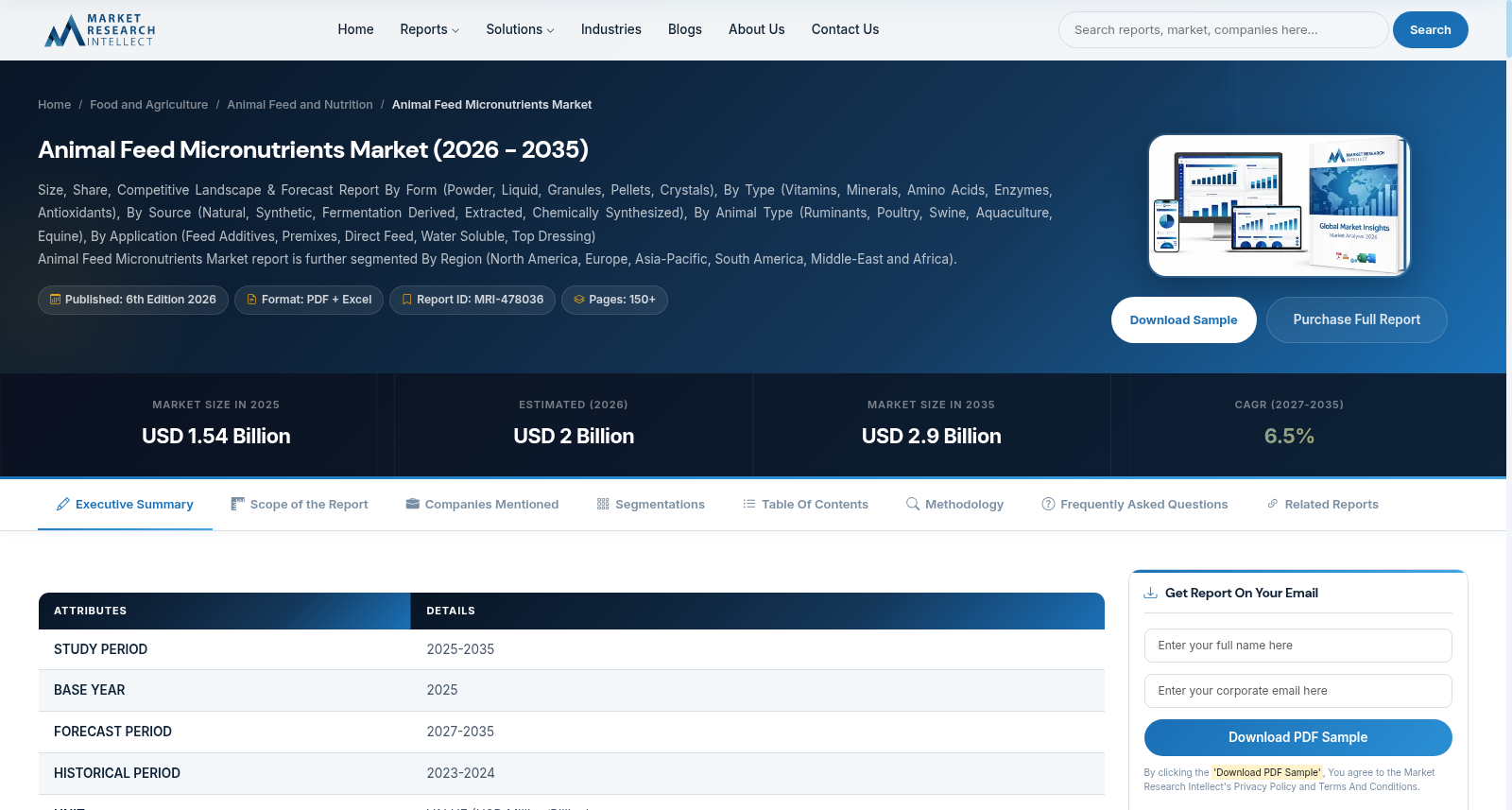Screen dimensions: 1512x810
Task: Show the Frequently Asked Questions tab
Action: pyautogui.click(x=1134, y=505)
